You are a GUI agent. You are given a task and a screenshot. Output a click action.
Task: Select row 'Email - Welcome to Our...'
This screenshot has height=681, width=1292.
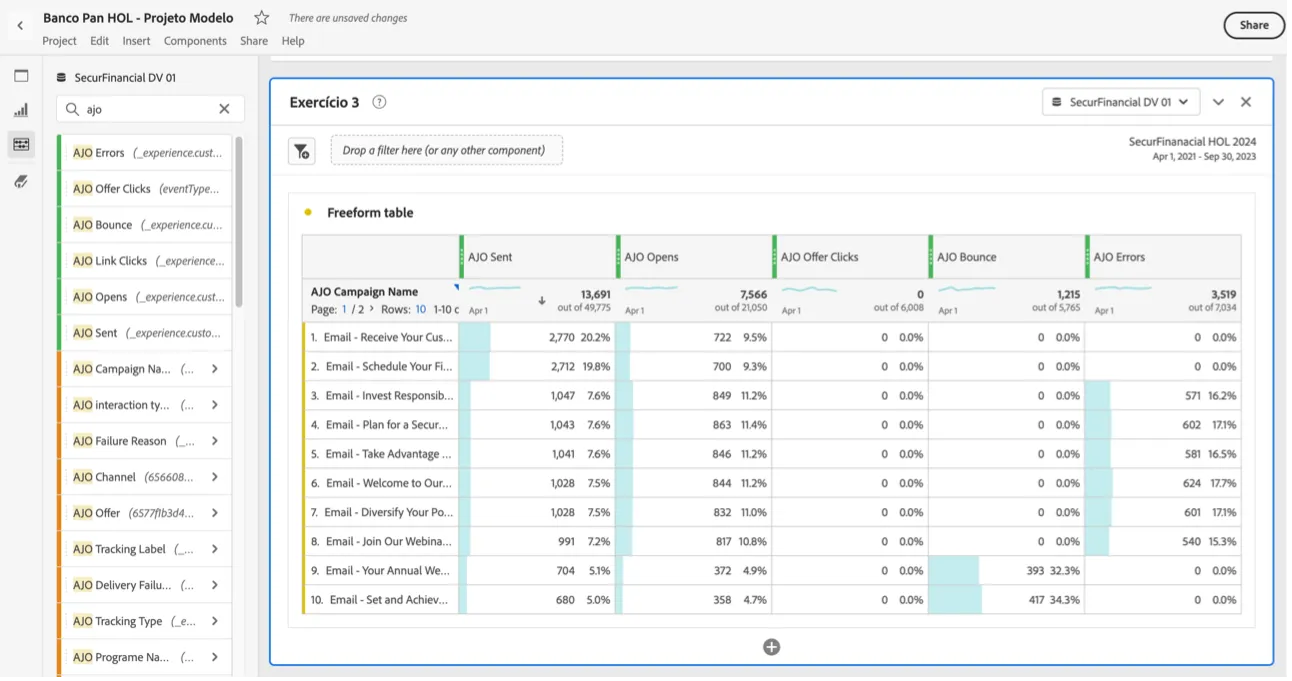381,483
